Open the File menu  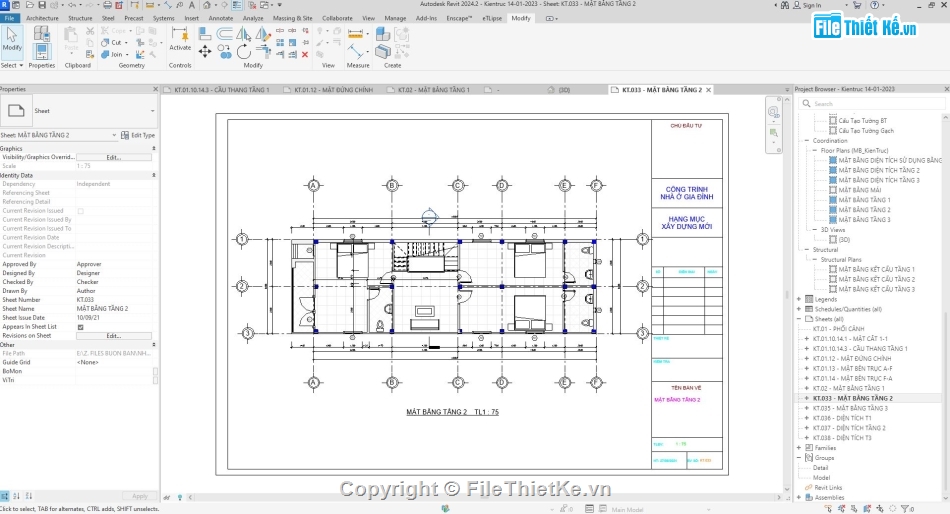coord(9,18)
